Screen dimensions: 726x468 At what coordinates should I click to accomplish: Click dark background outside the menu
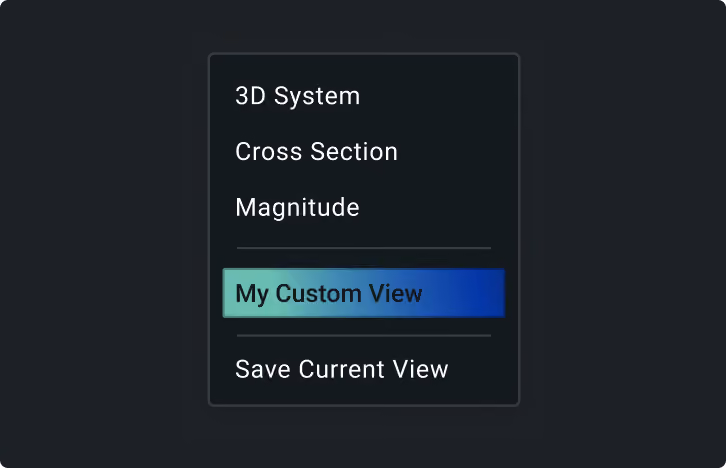102,231
